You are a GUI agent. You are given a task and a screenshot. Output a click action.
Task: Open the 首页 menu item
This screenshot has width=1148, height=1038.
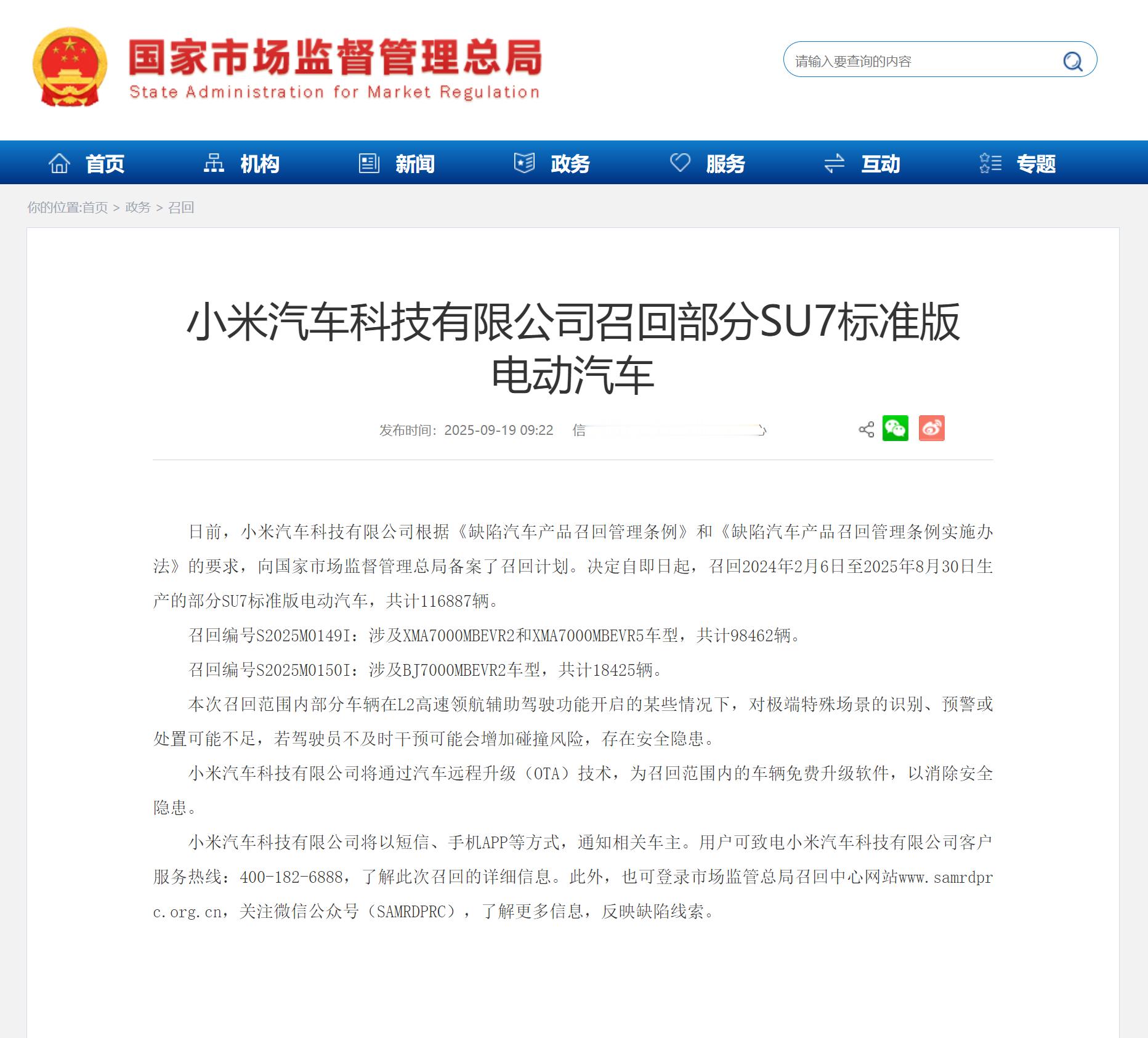pos(105,164)
